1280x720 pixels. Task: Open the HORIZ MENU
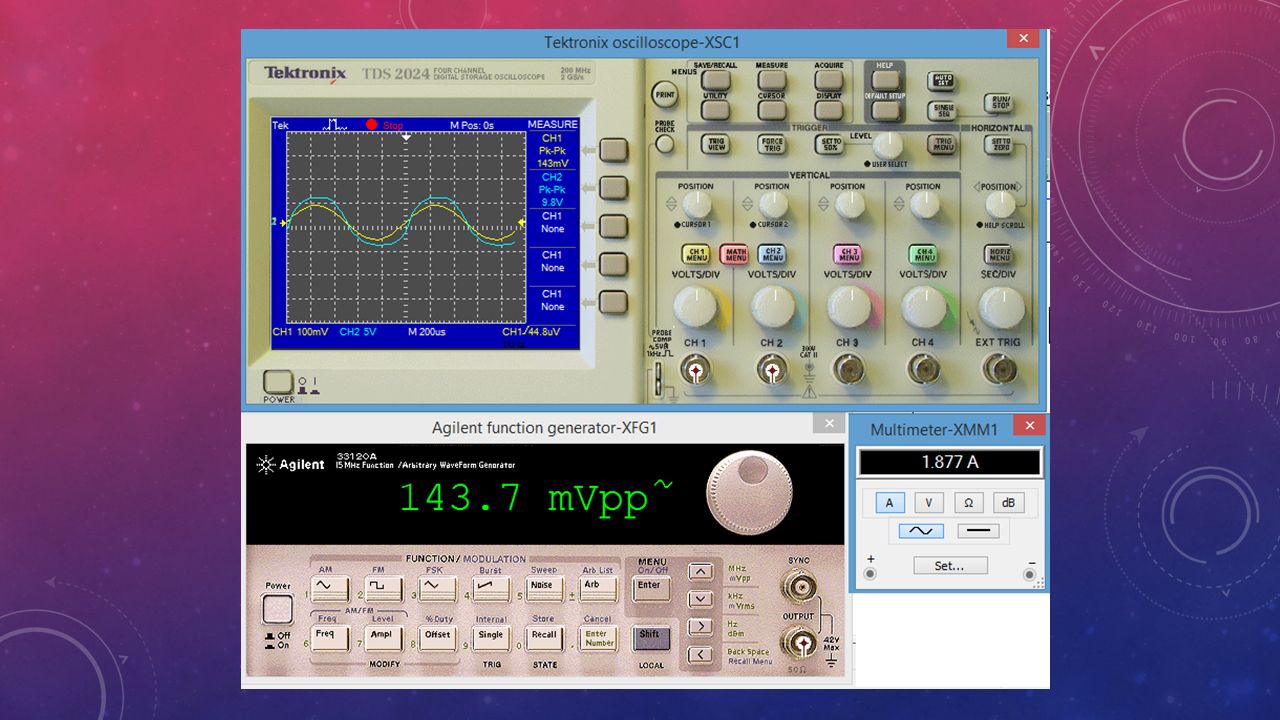tap(998, 254)
